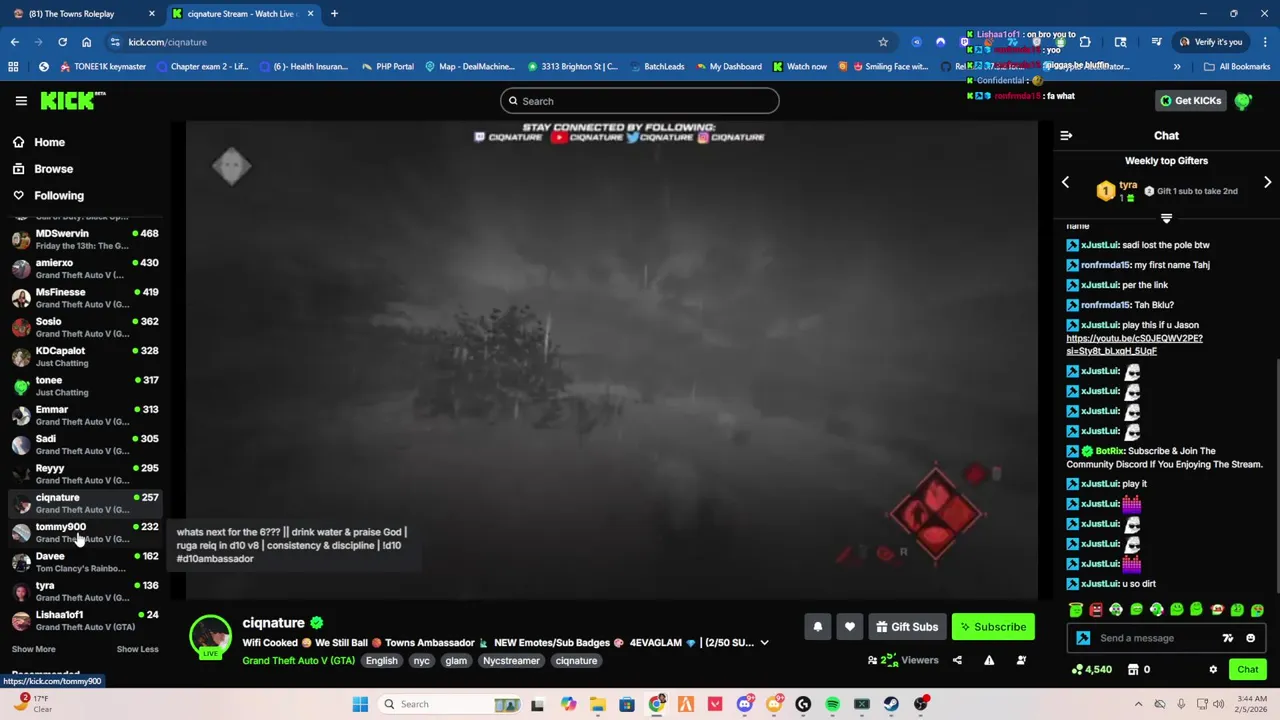1280x720 pixels.
Task: Open All Bookmarks folder
Action: pyautogui.click(x=1237, y=67)
